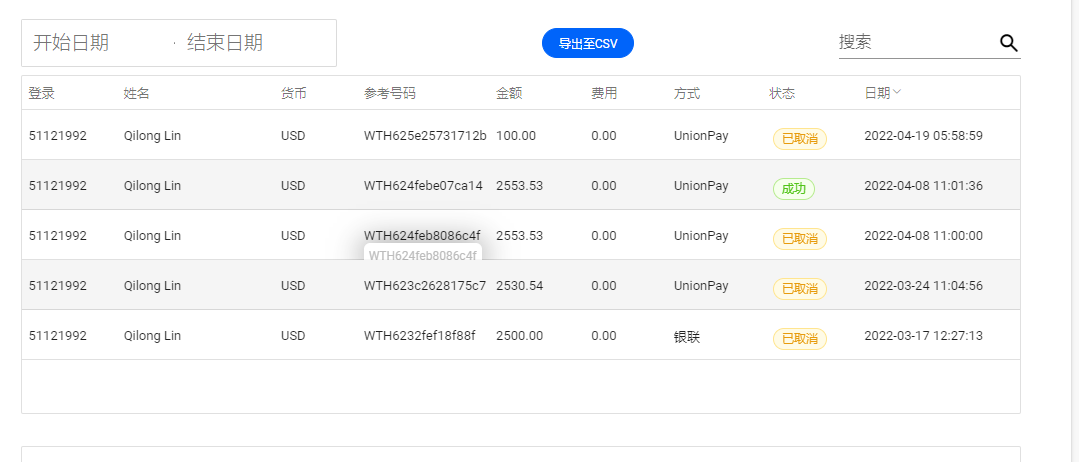Click reference WTH6232fef18f88f in the last row
This screenshot has height=462, width=1079.
click(419, 336)
